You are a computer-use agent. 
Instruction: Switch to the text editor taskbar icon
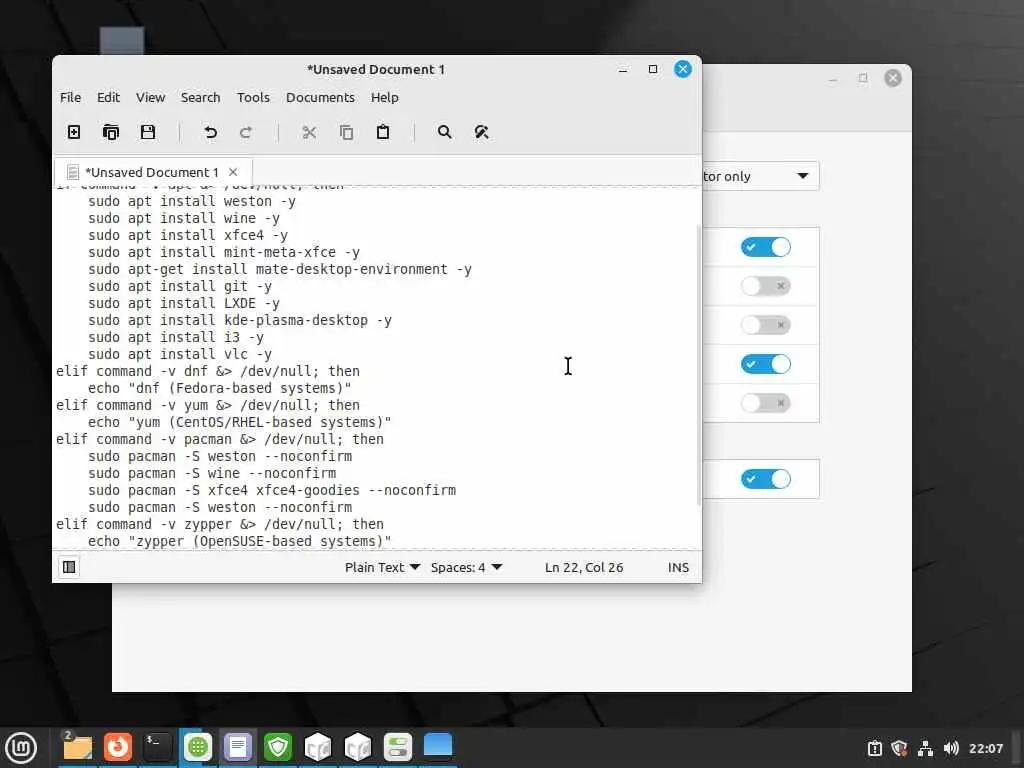tap(238, 747)
